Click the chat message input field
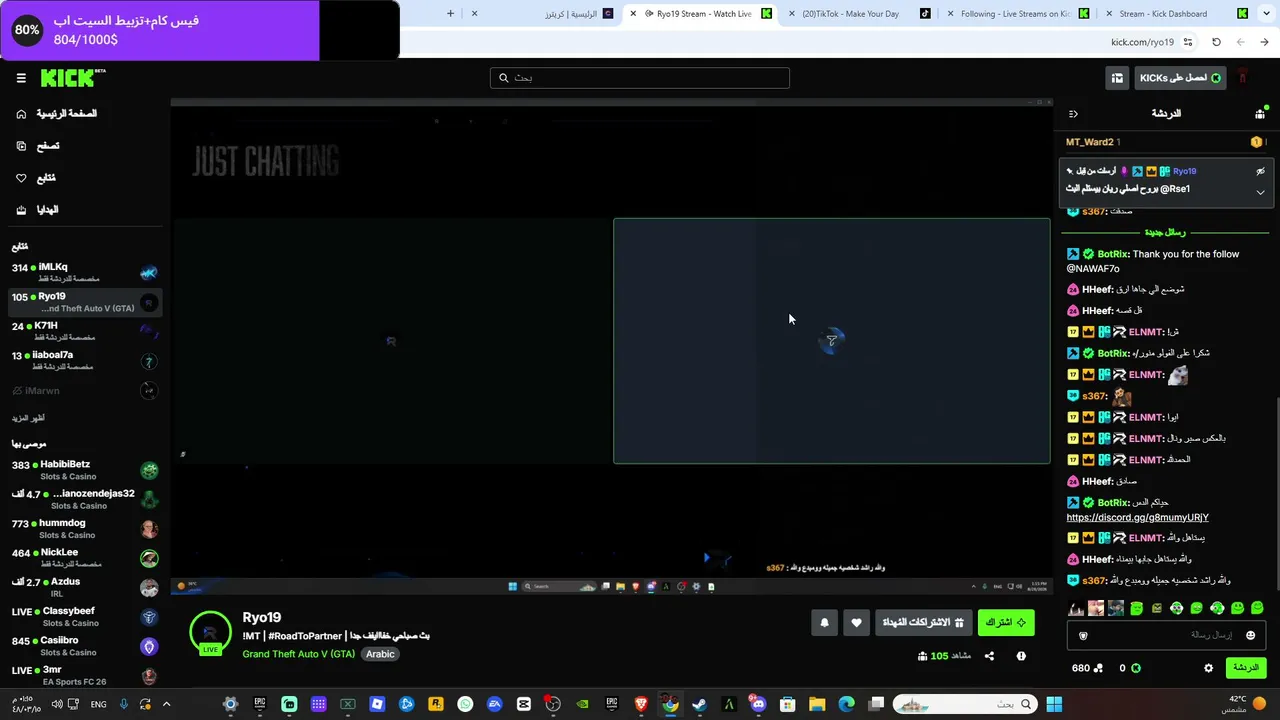 tap(1166, 635)
